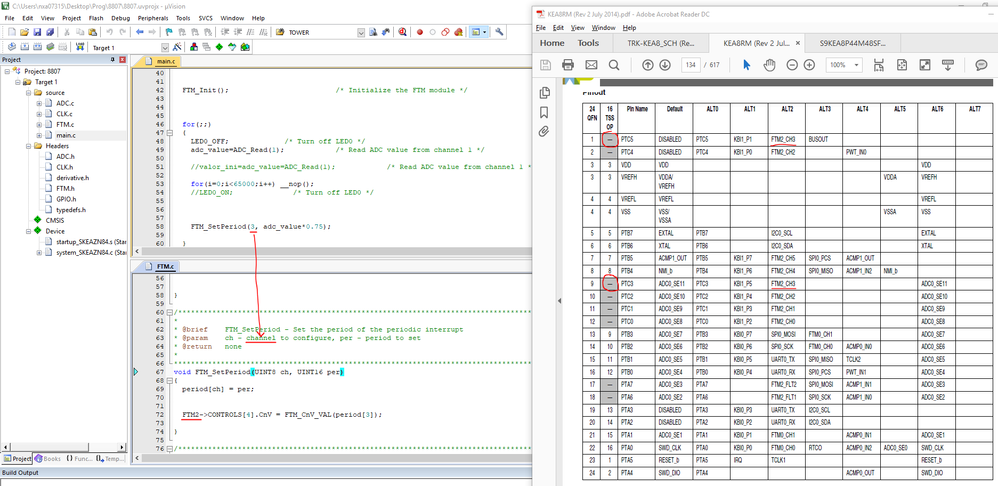Select derivative.h in the Headers folder

(72, 177)
